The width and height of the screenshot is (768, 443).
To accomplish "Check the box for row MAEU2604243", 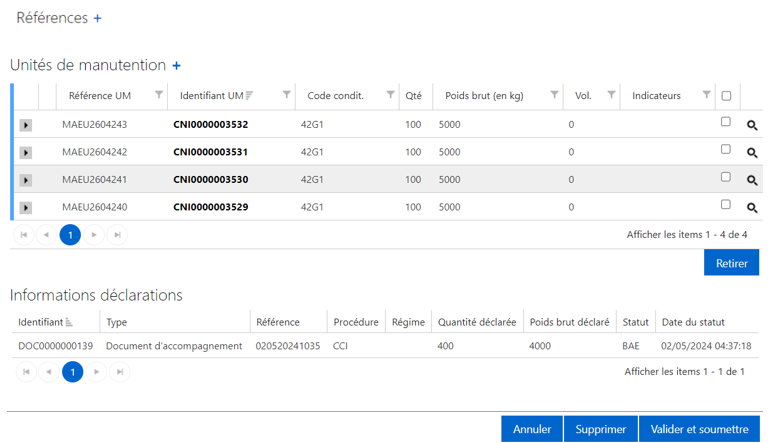I will tap(726, 122).
